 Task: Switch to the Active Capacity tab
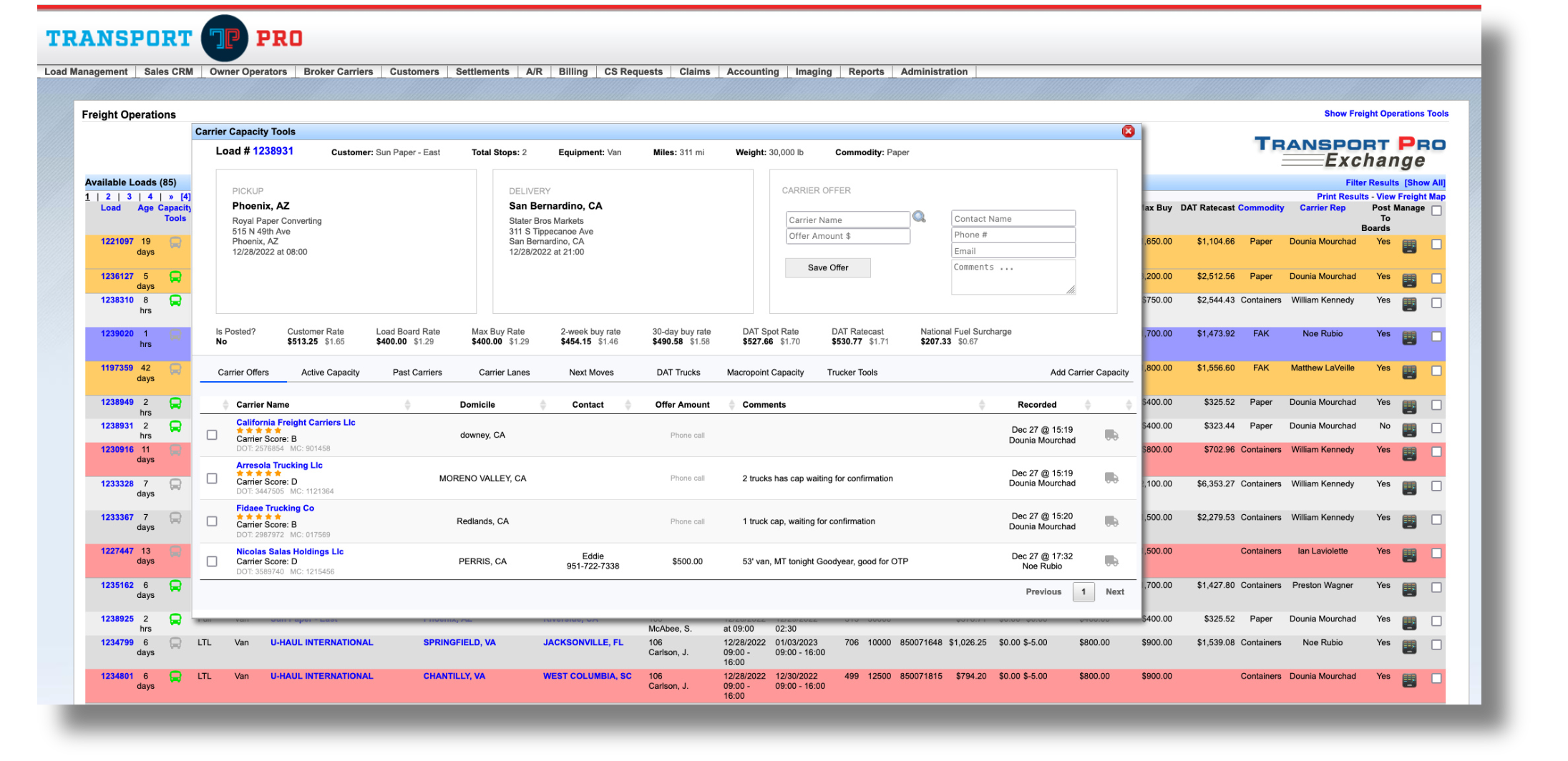(x=330, y=373)
